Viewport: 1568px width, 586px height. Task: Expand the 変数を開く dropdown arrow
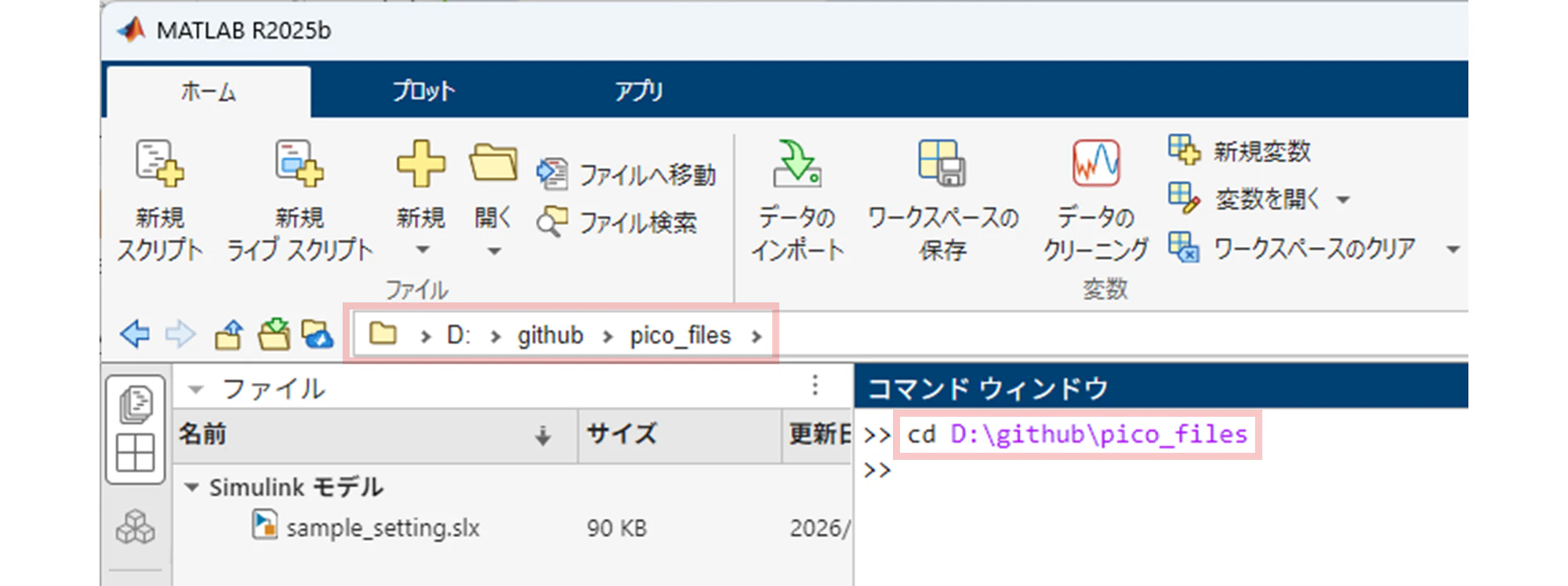click(1343, 200)
